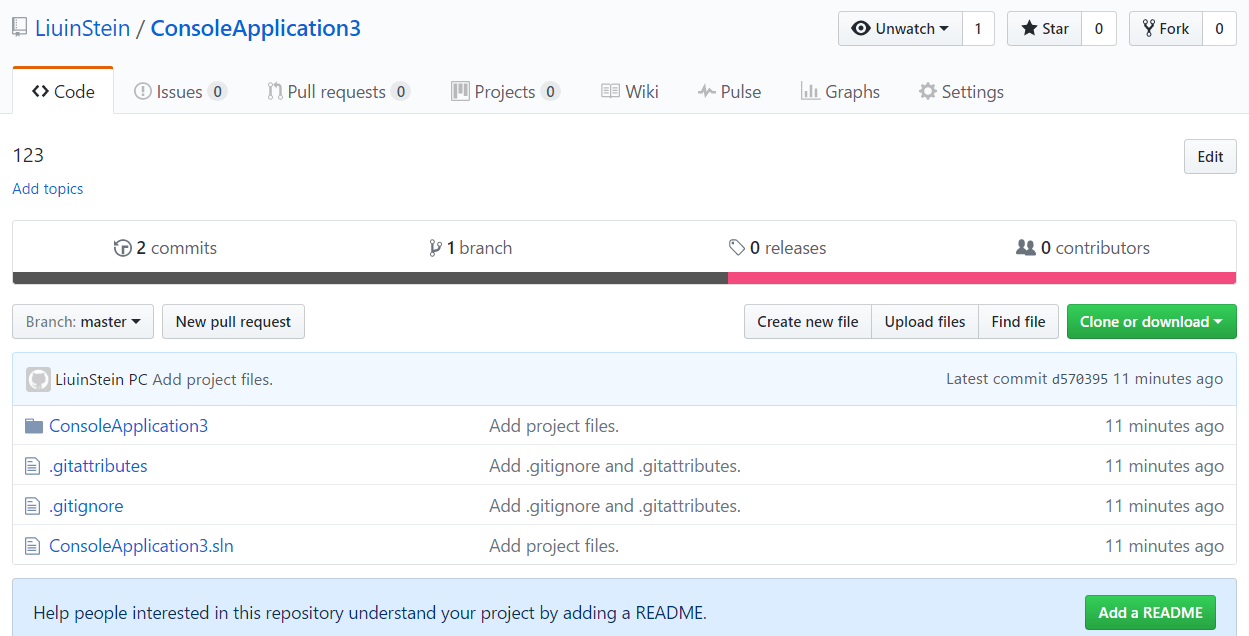The image size is (1249, 636).
Task: Switch to the Pull requests tab
Action: [x=337, y=92]
